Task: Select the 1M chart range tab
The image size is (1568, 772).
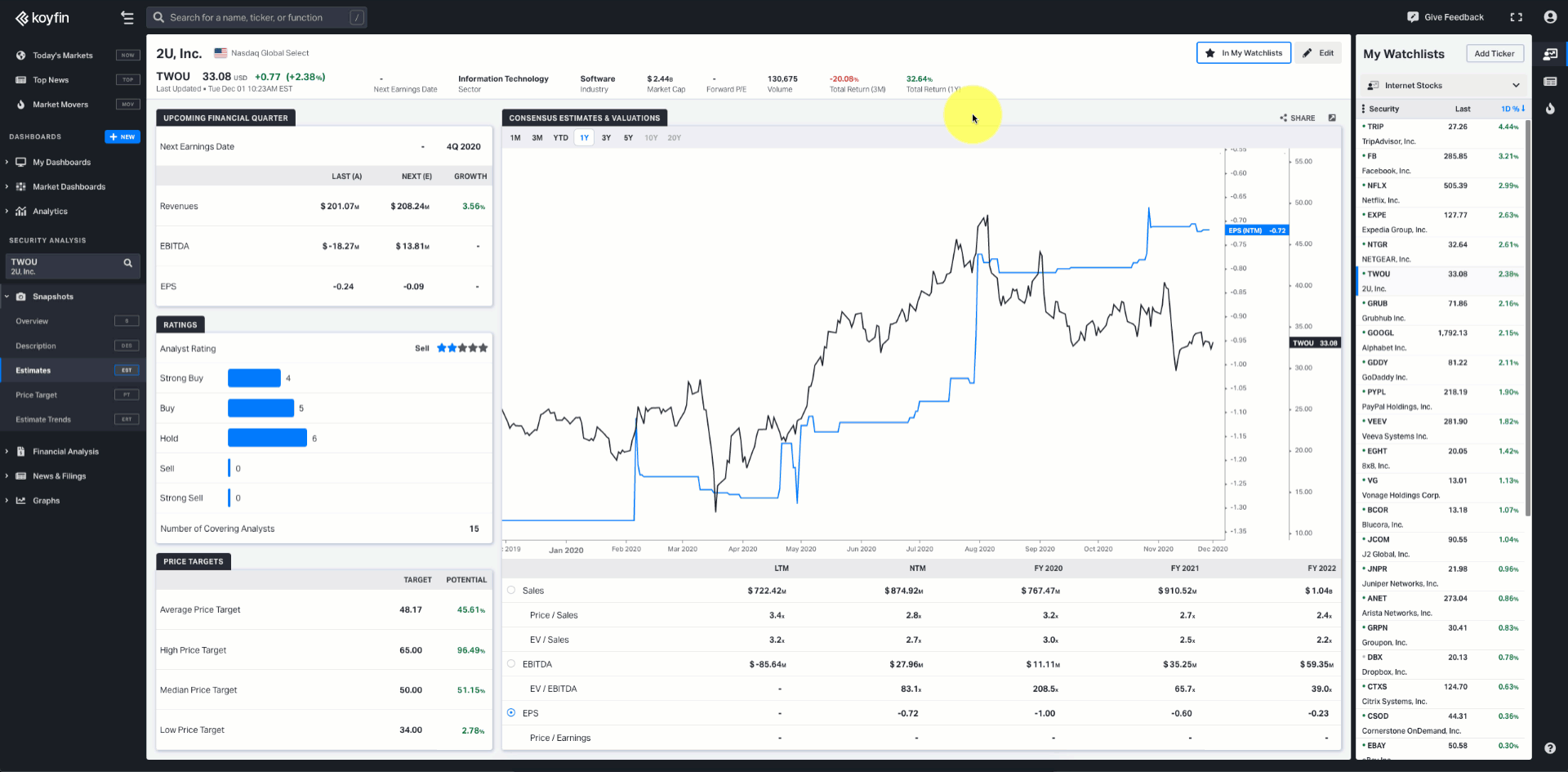Action: (515, 138)
